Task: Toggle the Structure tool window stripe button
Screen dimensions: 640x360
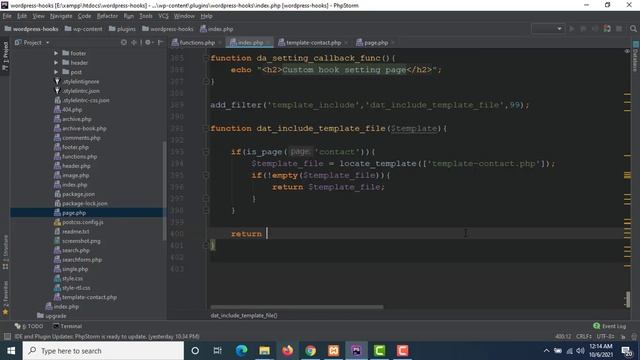Action: (x=5, y=252)
